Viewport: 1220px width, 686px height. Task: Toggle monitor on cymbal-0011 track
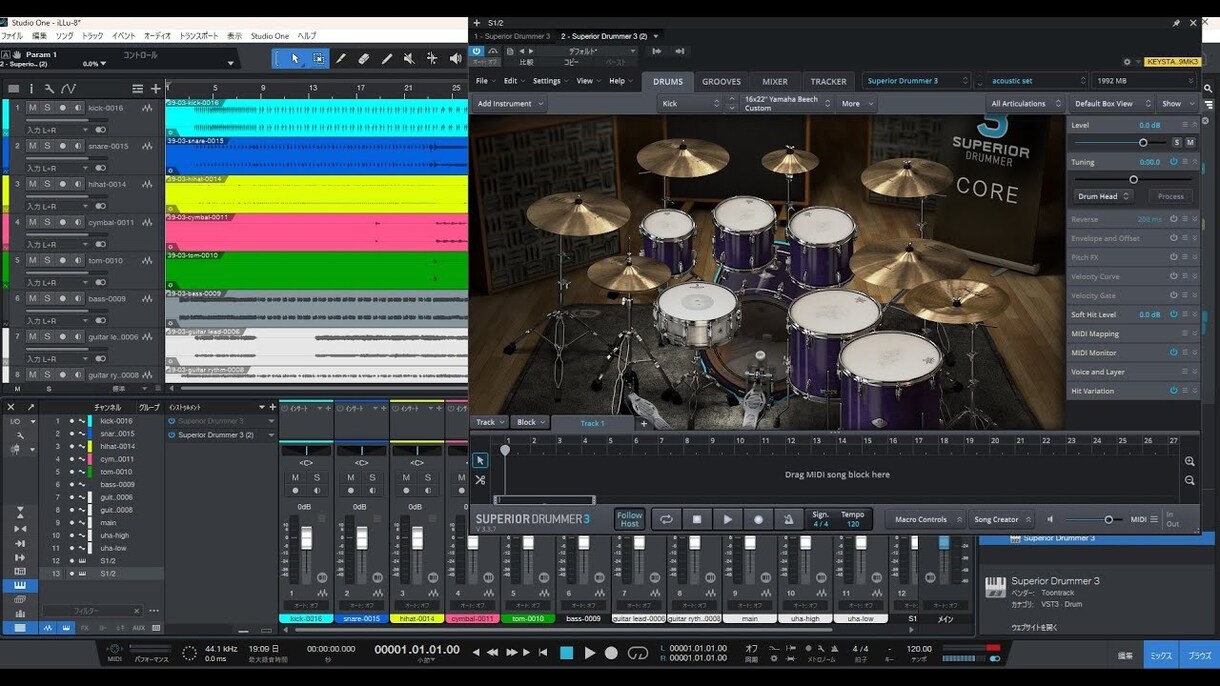pos(77,222)
